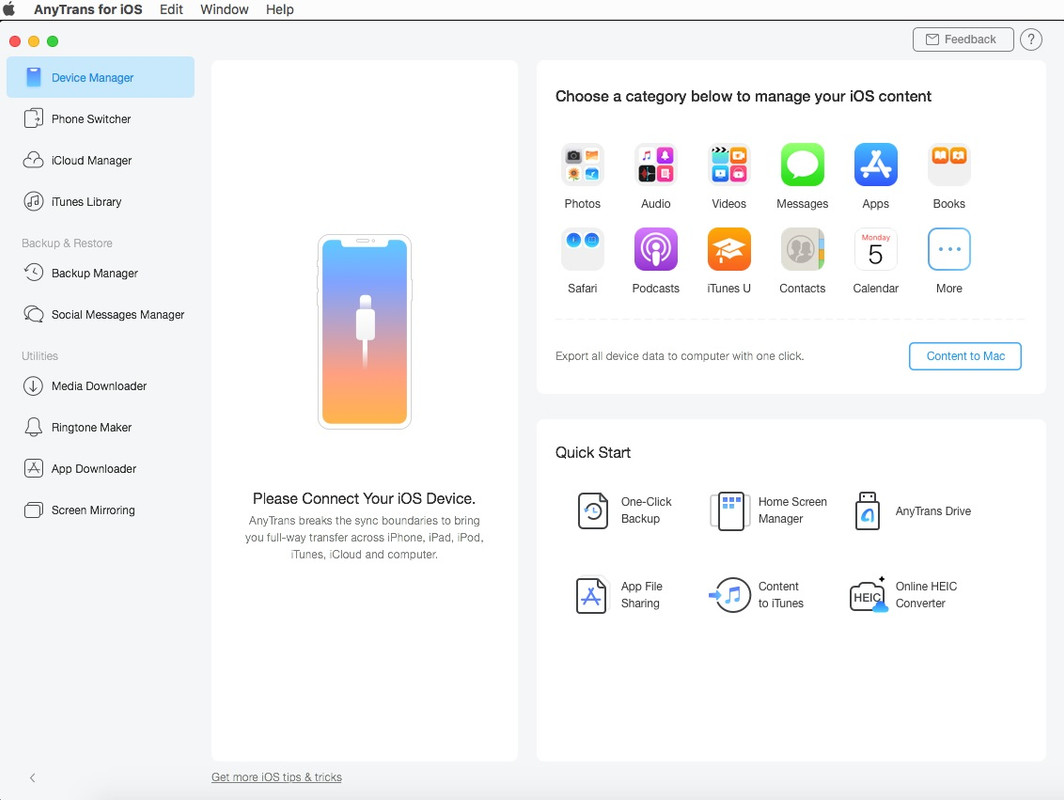
Task: Show more categories with More icon
Action: 949,249
